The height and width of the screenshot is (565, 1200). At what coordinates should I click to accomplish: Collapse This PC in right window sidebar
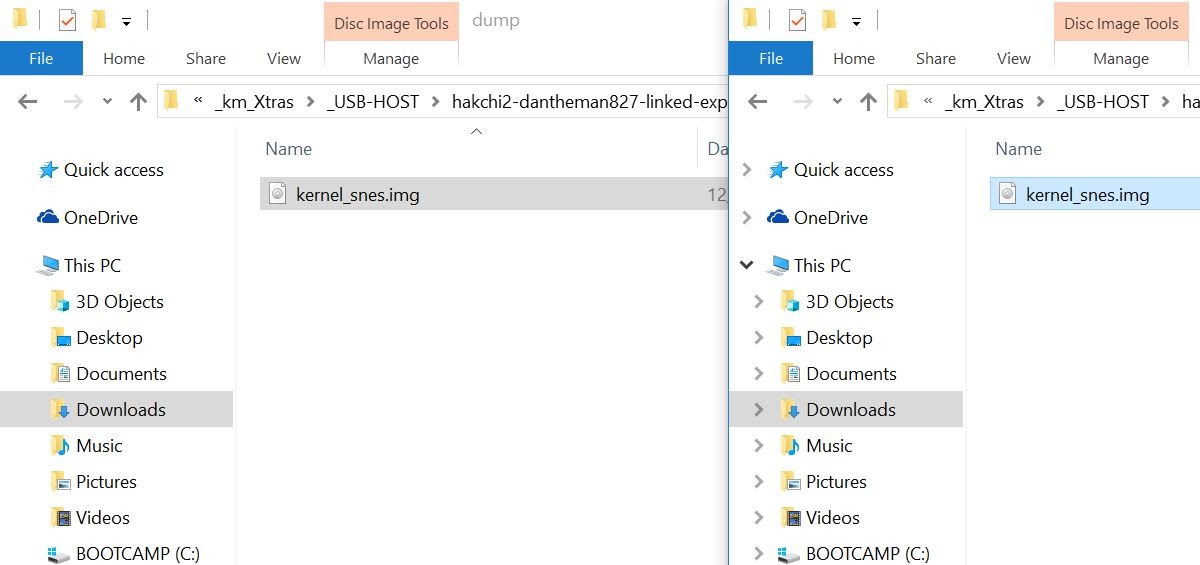point(746,266)
